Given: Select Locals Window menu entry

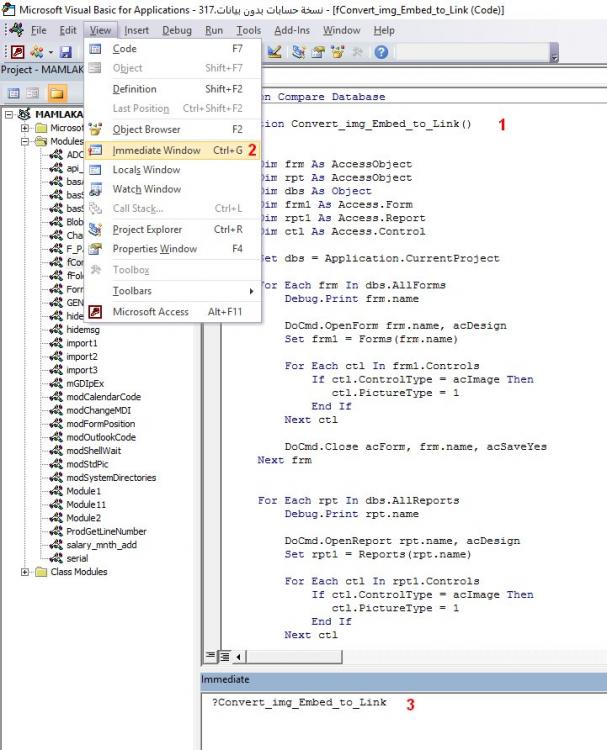Looking at the screenshot, I should pos(173,170).
